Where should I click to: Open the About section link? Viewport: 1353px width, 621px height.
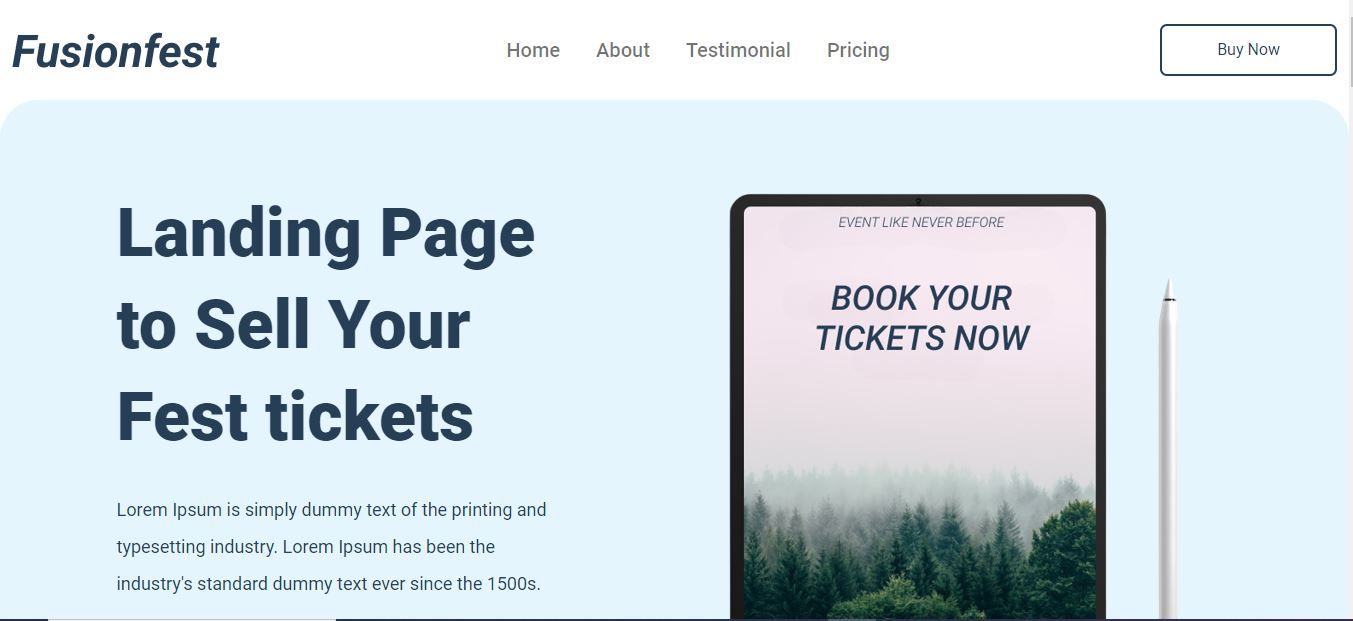point(623,50)
